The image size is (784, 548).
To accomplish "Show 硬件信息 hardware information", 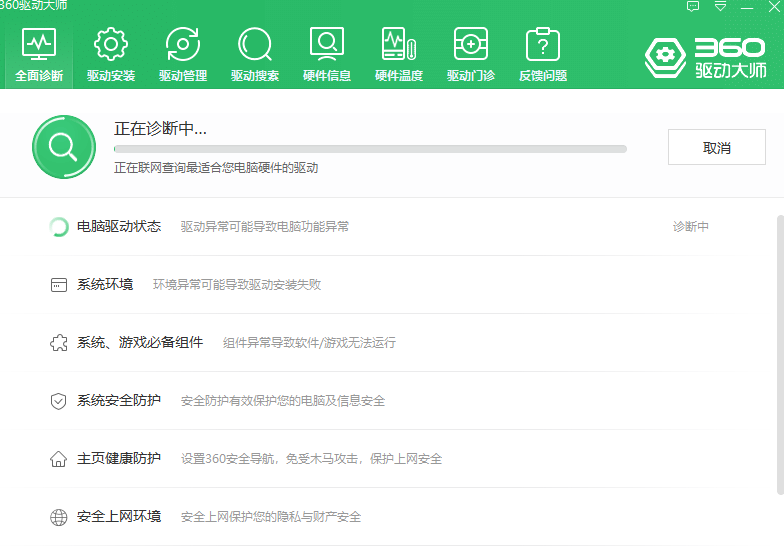I will (326, 55).
